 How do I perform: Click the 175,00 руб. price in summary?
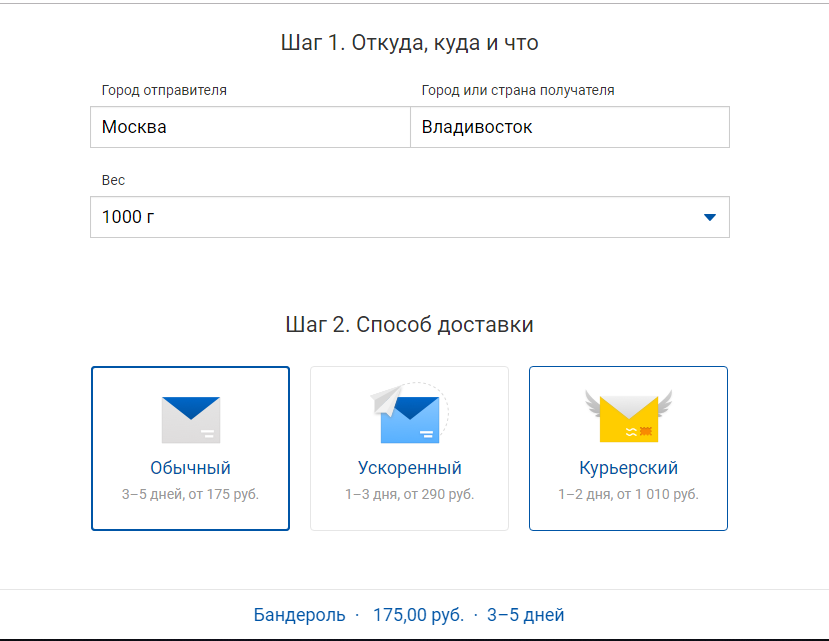click(418, 615)
